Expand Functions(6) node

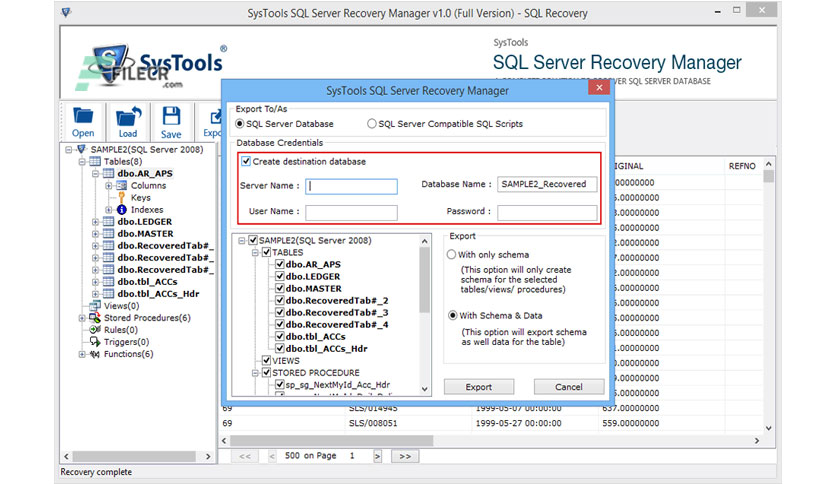click(82, 354)
